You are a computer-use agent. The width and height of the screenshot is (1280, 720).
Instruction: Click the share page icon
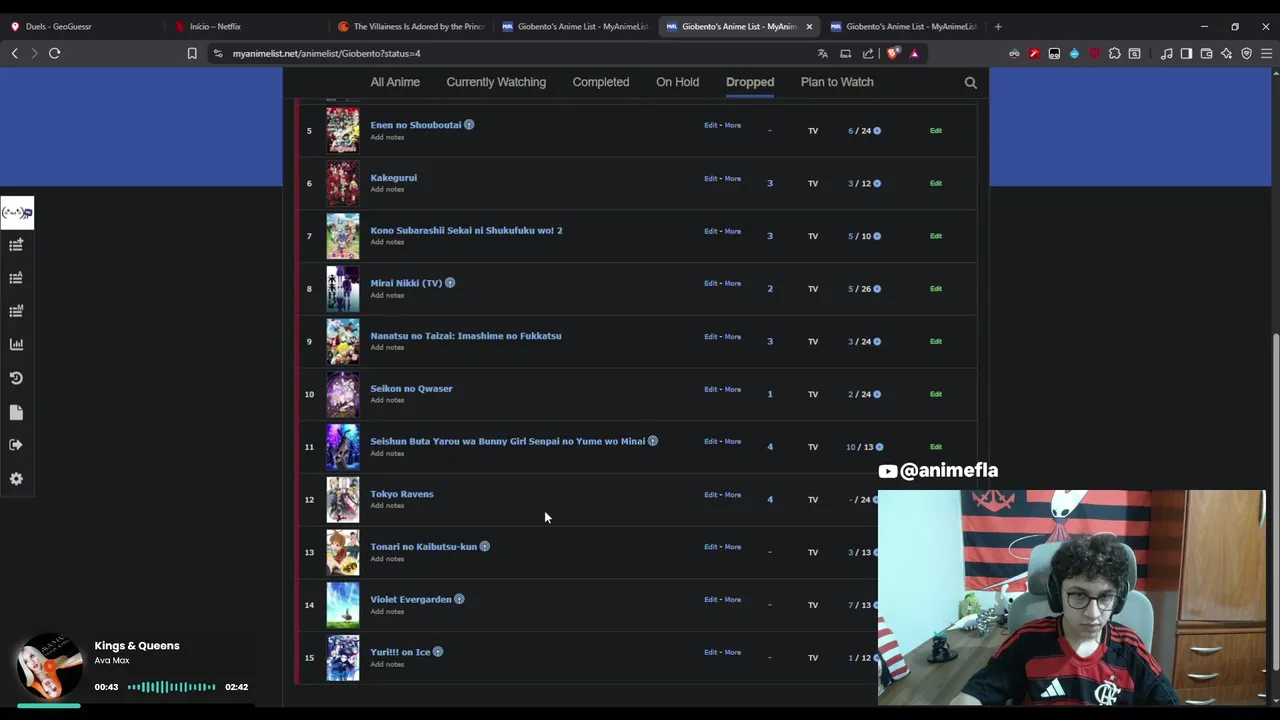(868, 53)
